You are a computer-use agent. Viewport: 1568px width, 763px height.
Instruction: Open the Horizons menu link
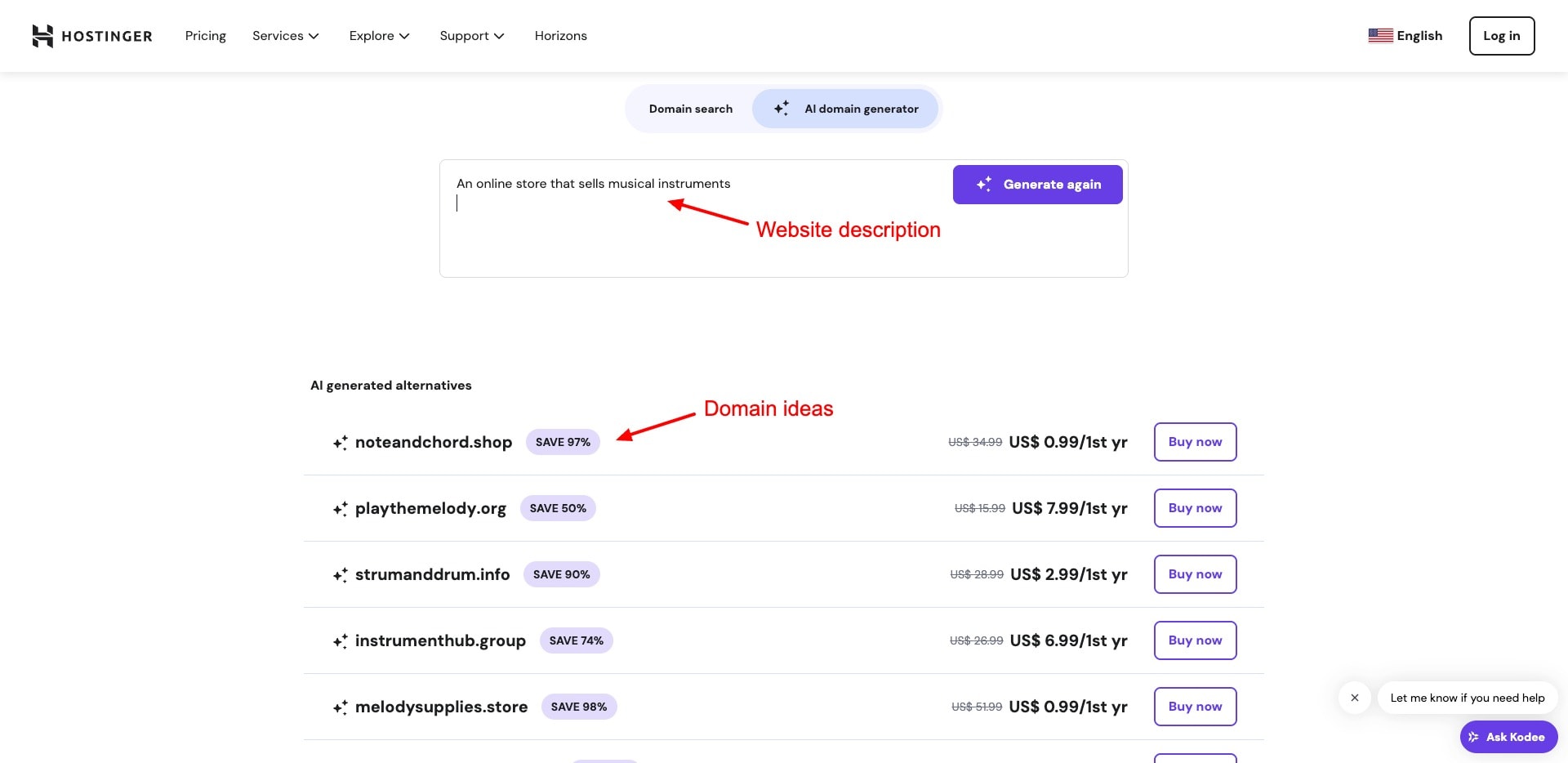point(560,36)
